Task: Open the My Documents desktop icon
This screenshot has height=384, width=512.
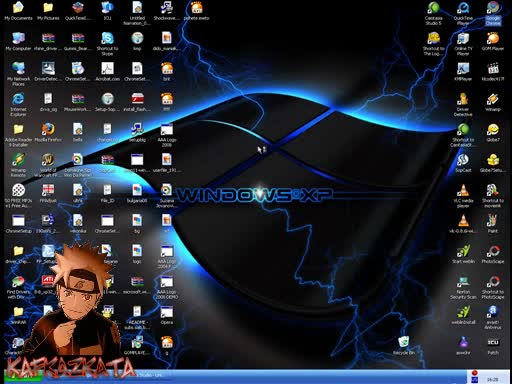Action: pos(18,11)
